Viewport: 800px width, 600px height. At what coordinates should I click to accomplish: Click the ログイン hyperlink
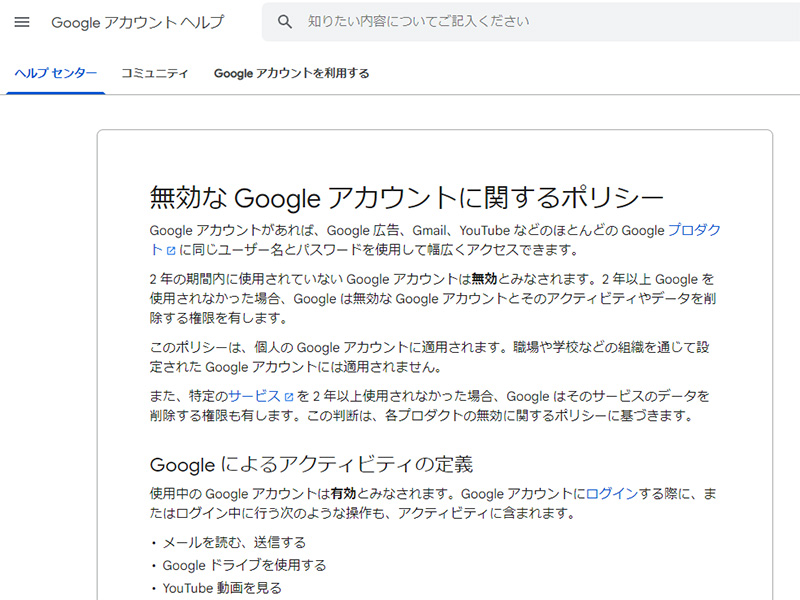coord(611,494)
